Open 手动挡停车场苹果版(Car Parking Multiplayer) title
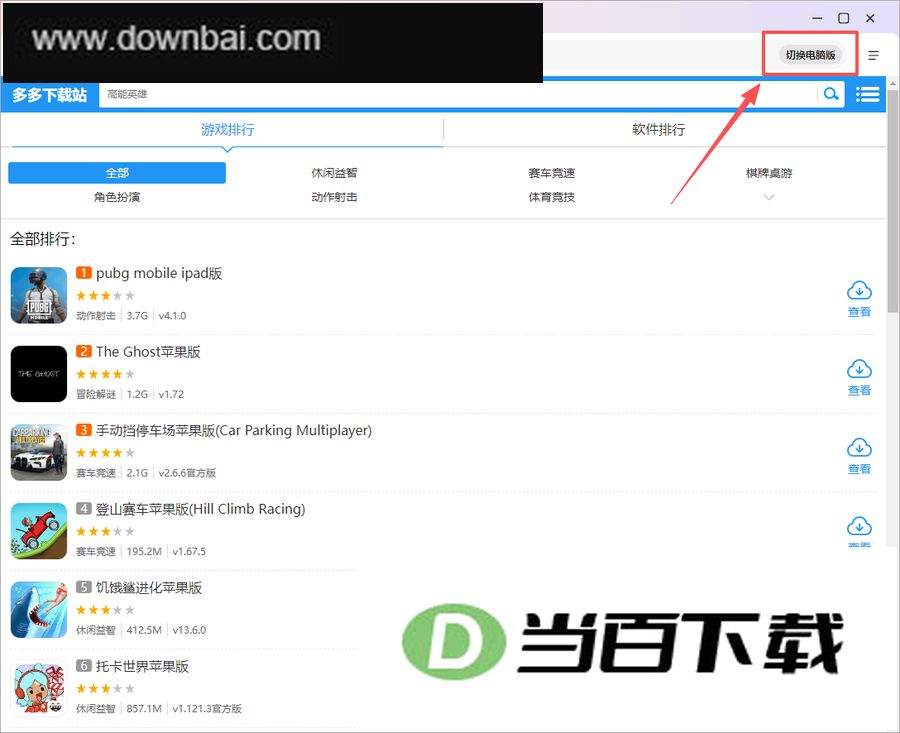Viewport: 900px width, 733px height. pyautogui.click(x=234, y=431)
